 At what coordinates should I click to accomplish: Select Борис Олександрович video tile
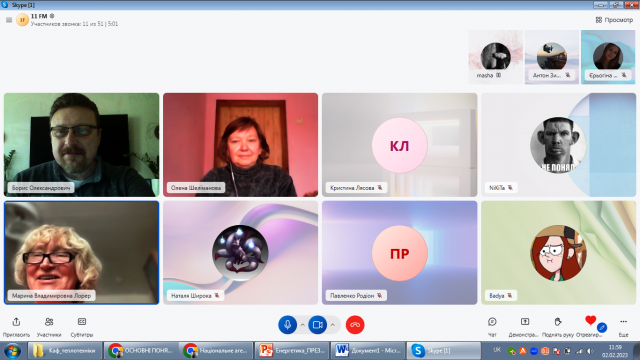pyautogui.click(x=82, y=145)
